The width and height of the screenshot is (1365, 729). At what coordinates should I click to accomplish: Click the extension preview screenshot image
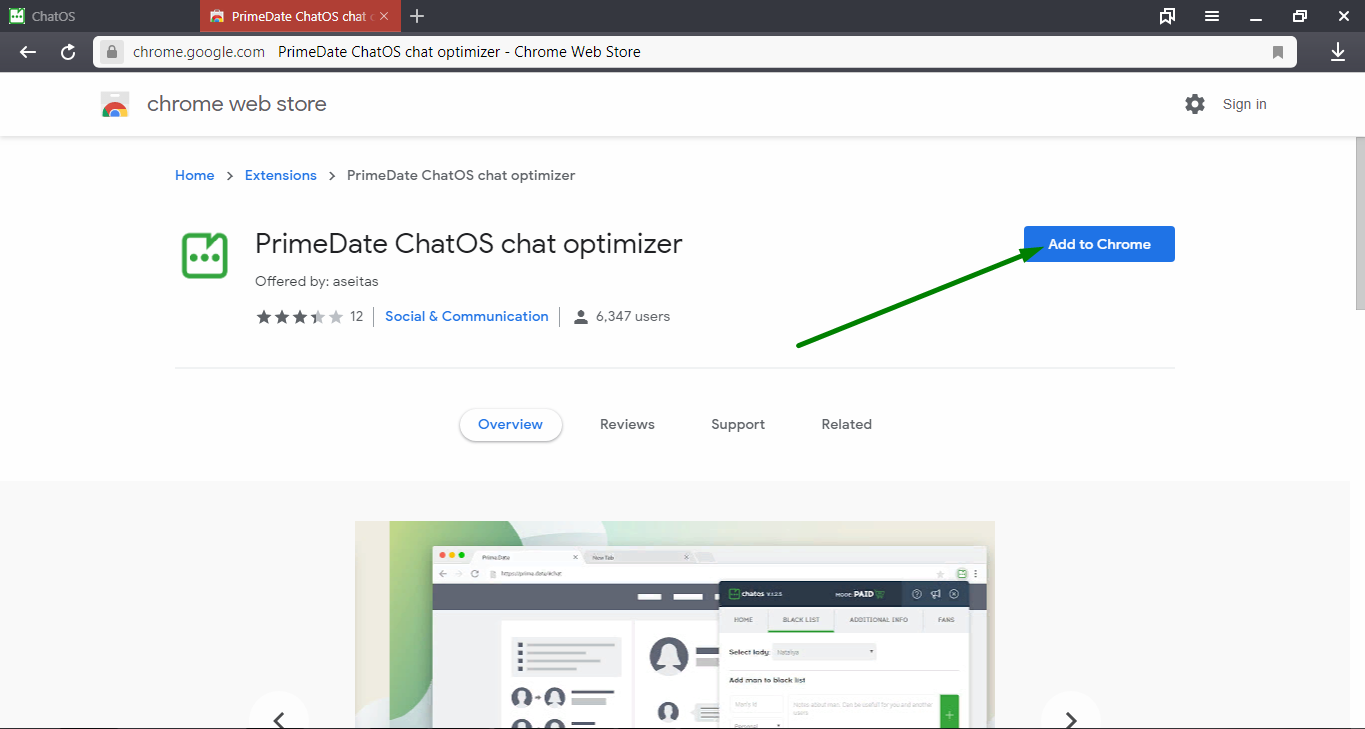tap(675, 624)
